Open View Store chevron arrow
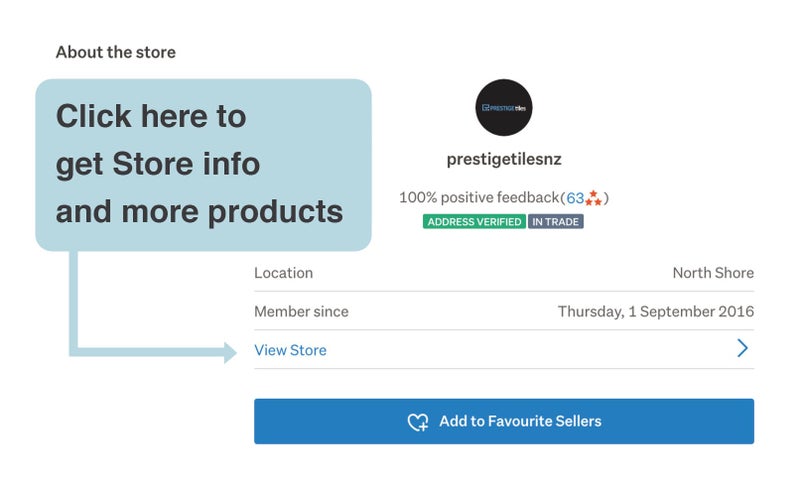Viewport: 800px width, 484px height. coord(742,348)
